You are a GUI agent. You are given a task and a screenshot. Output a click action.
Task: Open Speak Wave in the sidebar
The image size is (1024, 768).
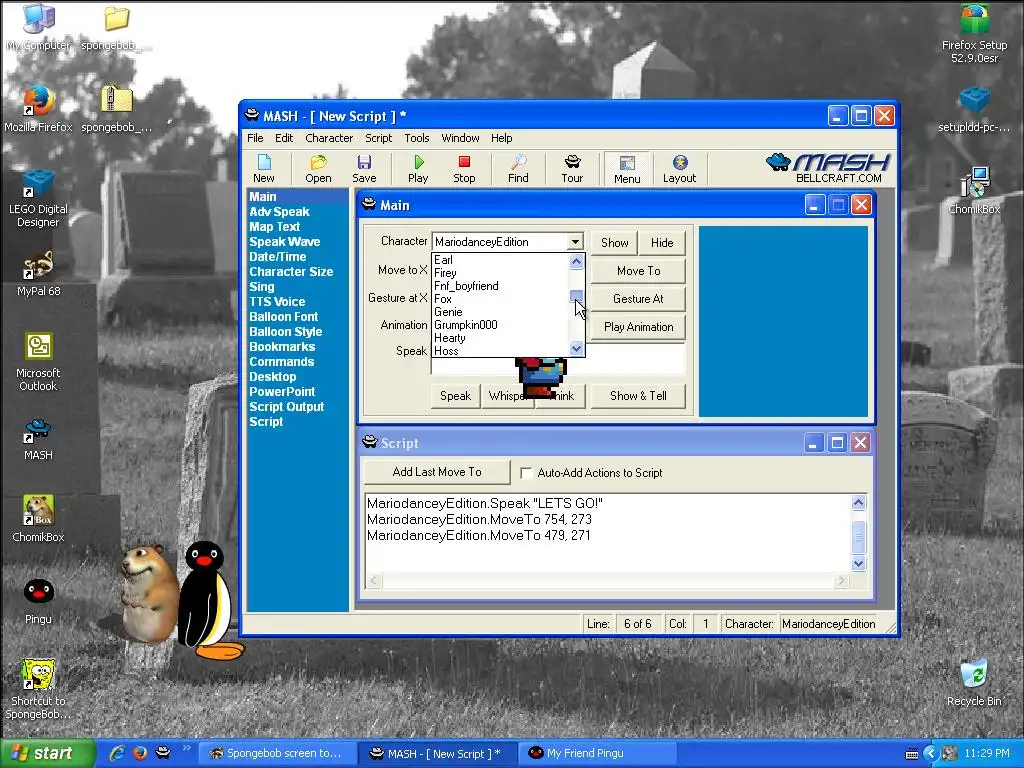(x=285, y=242)
